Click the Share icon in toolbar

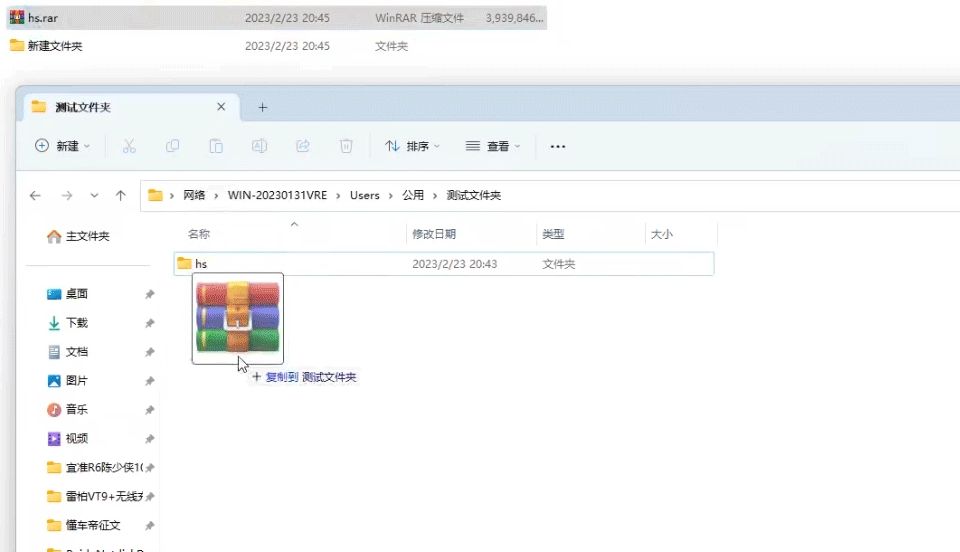point(302,146)
